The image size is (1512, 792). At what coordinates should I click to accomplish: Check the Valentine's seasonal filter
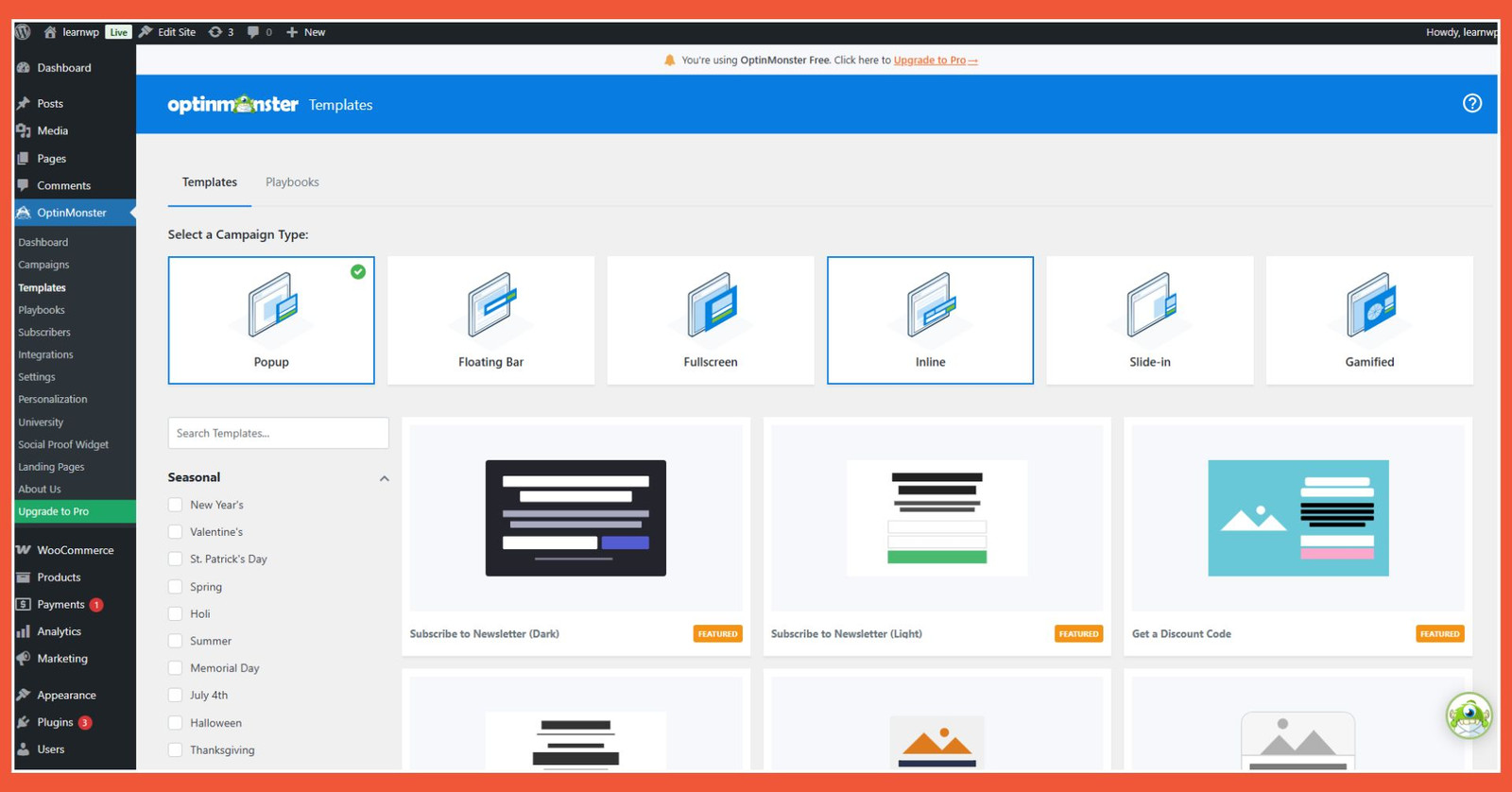(175, 532)
